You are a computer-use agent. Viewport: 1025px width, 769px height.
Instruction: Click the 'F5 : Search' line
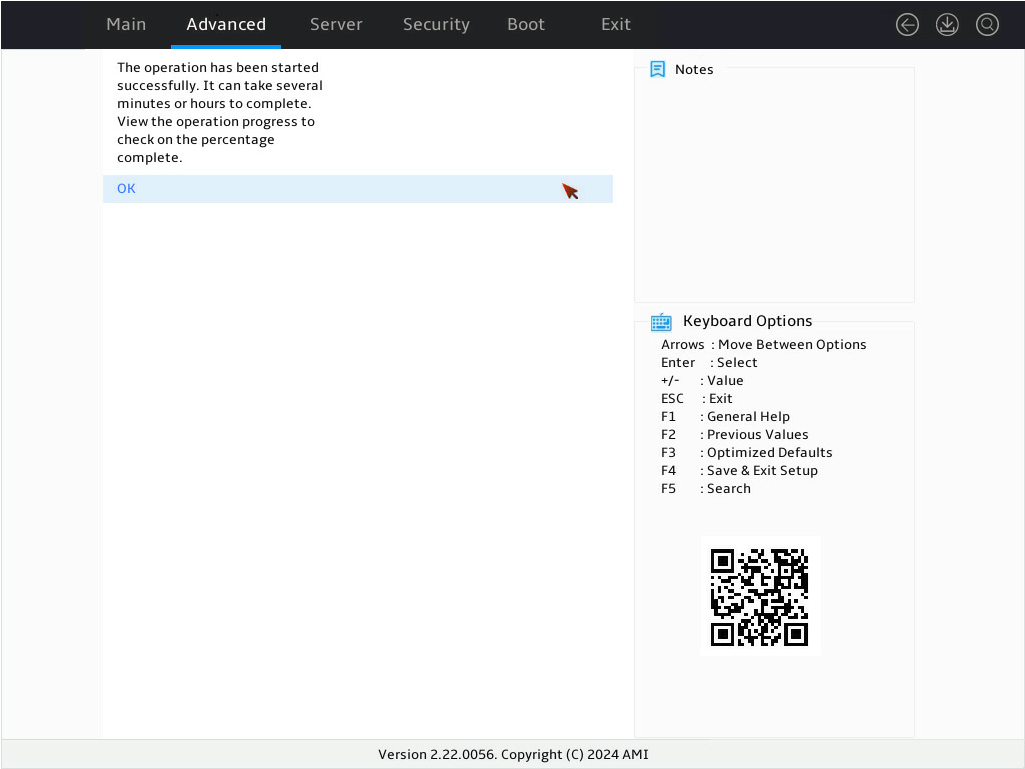pyautogui.click(x=706, y=488)
